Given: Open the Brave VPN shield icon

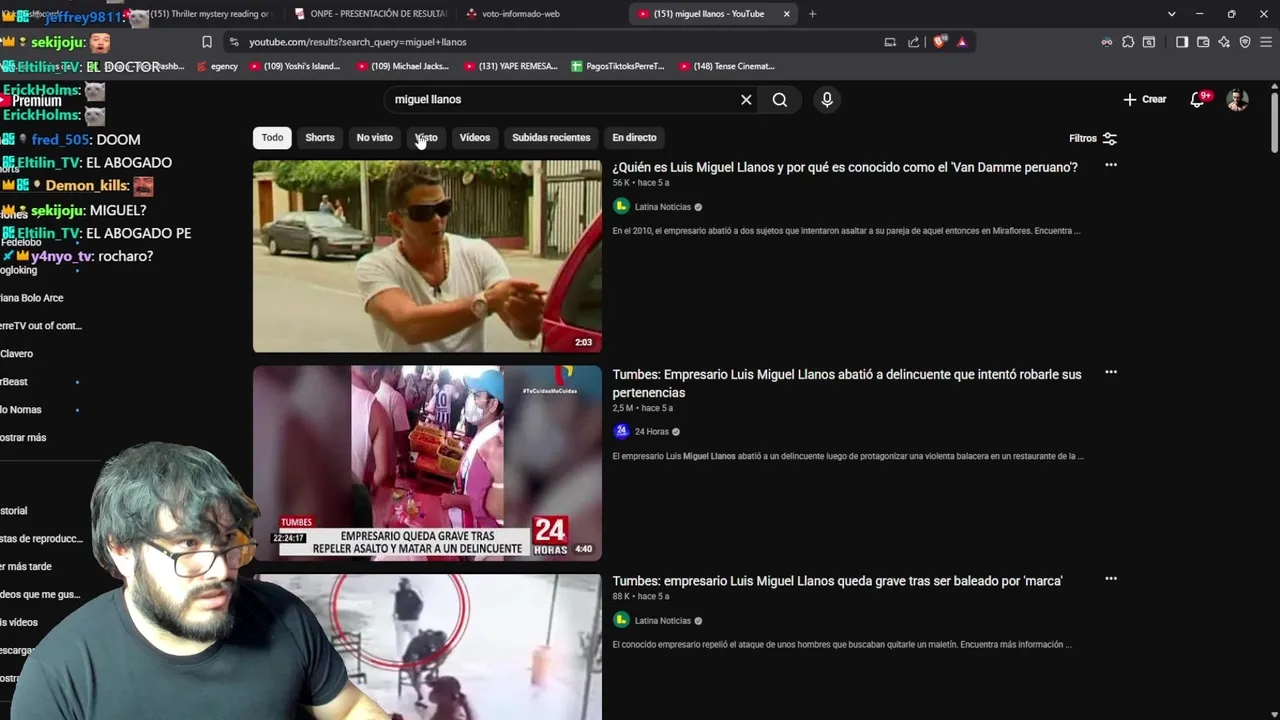Looking at the screenshot, I should pyautogui.click(x=1245, y=42).
